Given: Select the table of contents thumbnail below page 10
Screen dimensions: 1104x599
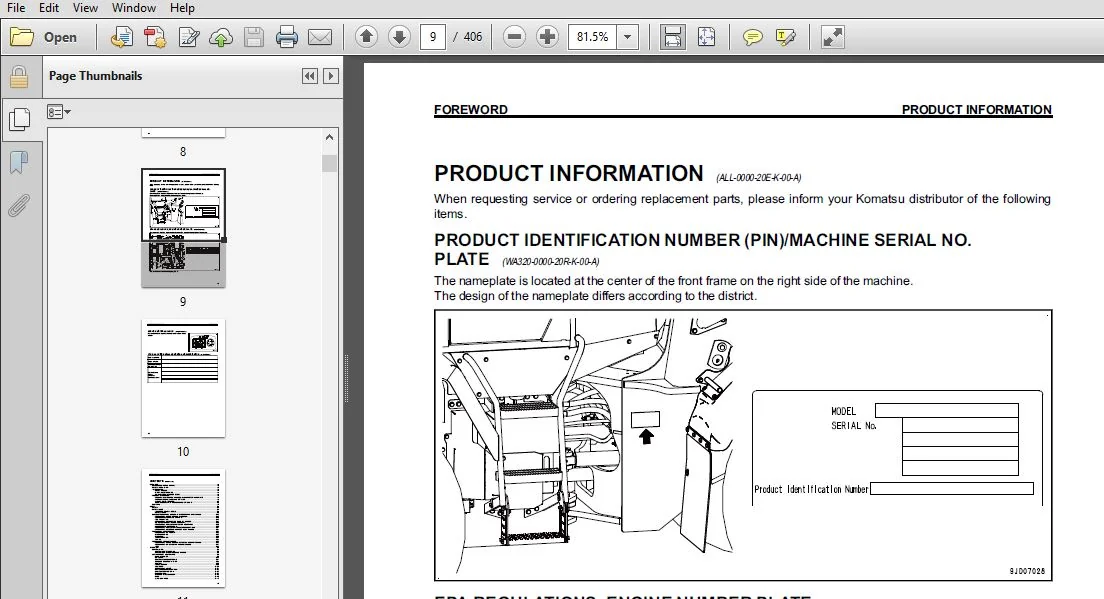Looking at the screenshot, I should [183, 528].
